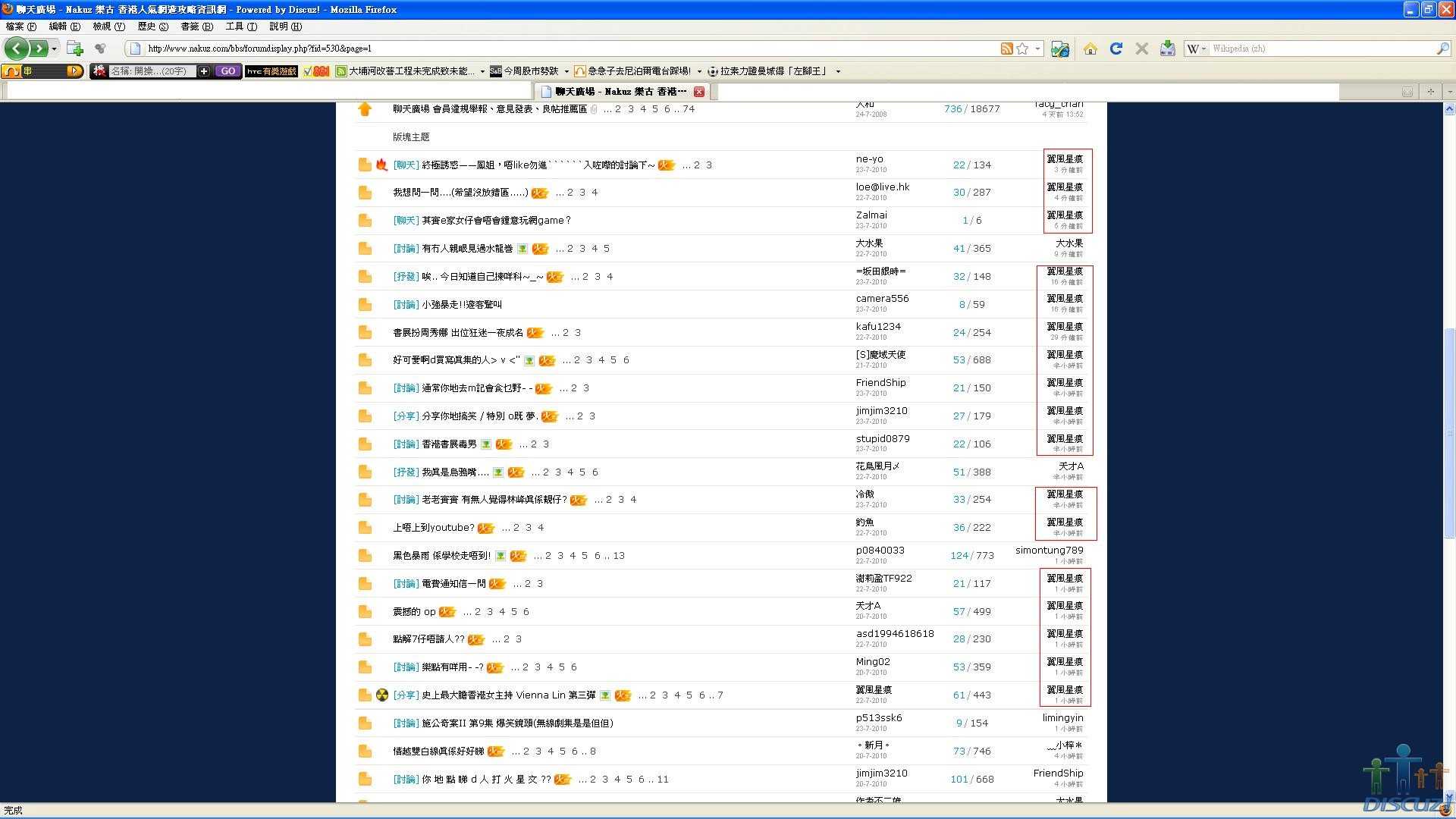1456x819 pixels.
Task: Click folder icon of 我想問一問 thread
Action: 365,193
